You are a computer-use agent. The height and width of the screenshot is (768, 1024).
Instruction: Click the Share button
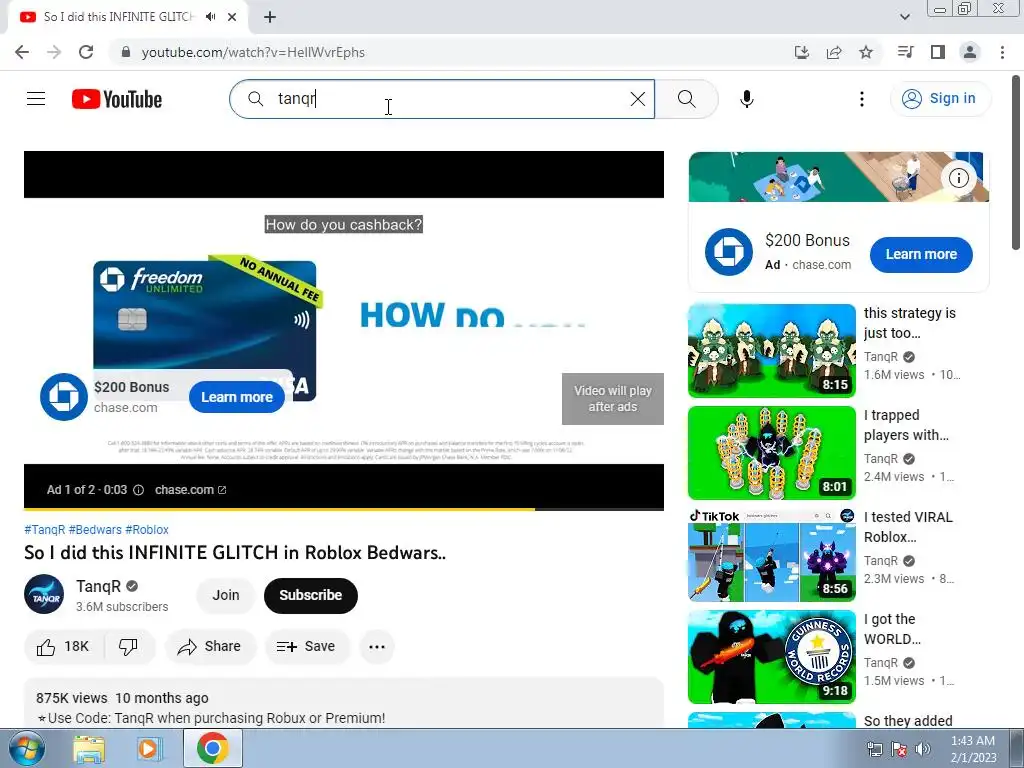click(x=210, y=647)
